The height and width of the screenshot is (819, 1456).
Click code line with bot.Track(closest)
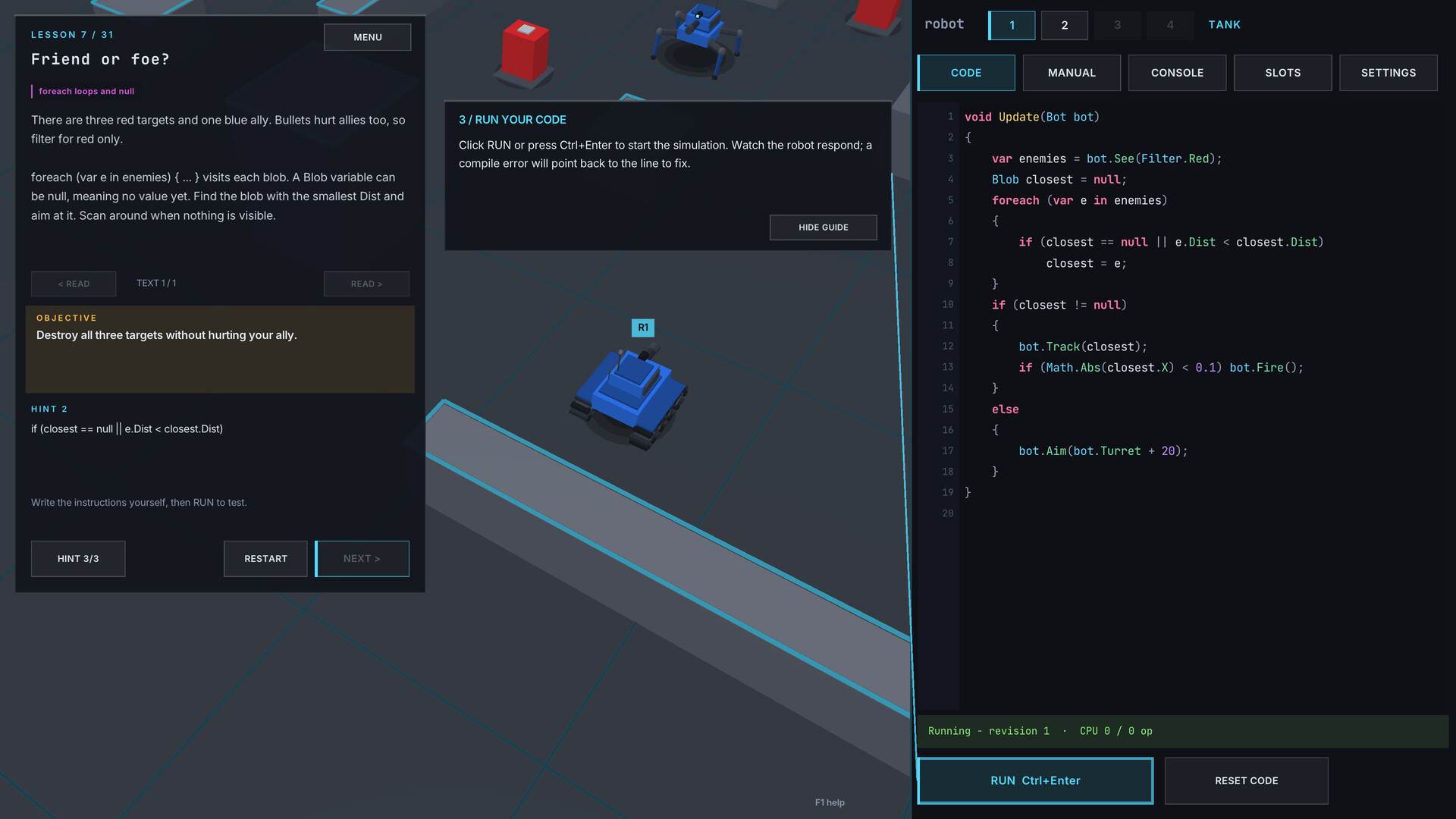point(1082,347)
